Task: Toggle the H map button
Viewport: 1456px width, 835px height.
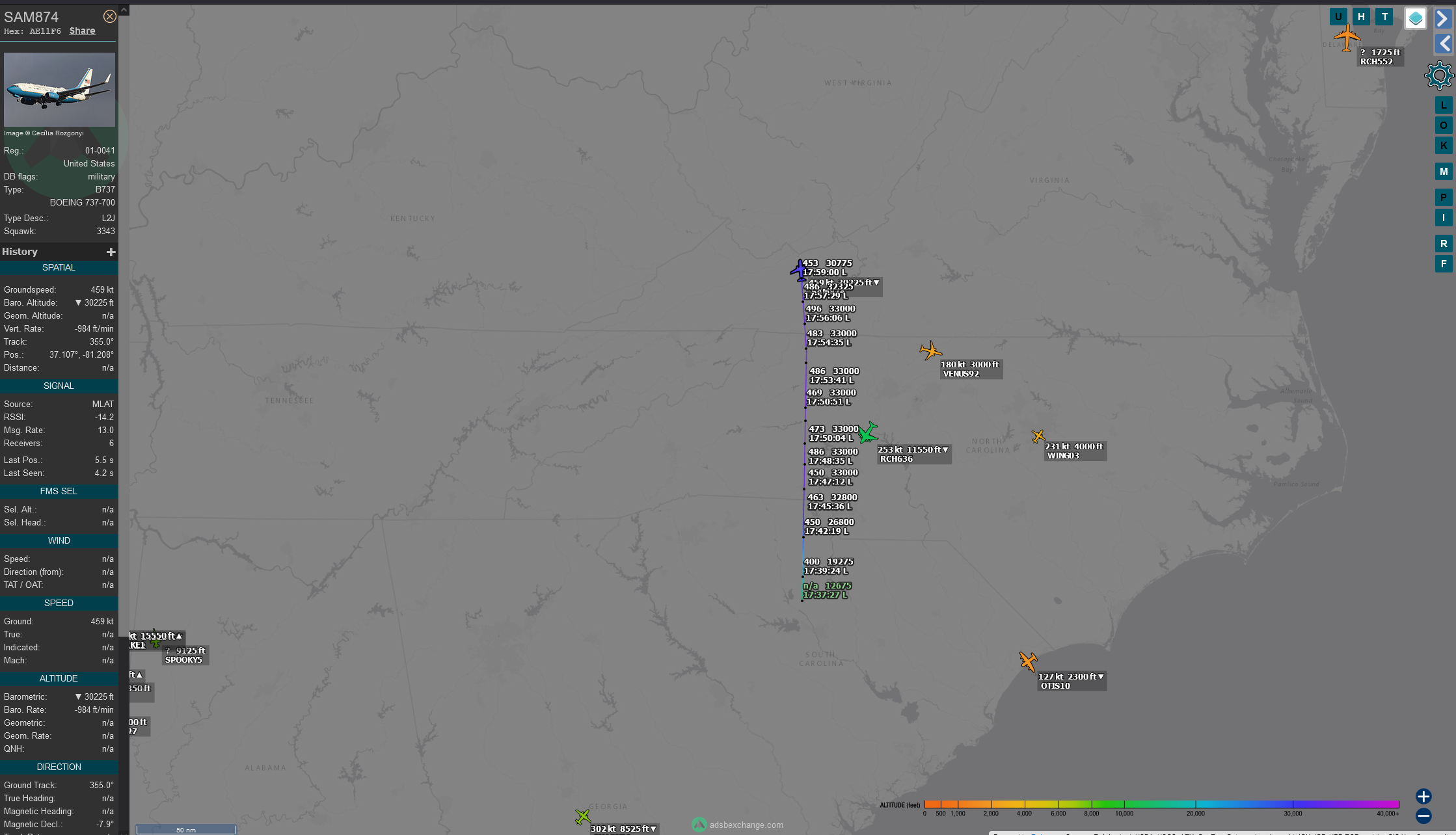Action: (1361, 17)
